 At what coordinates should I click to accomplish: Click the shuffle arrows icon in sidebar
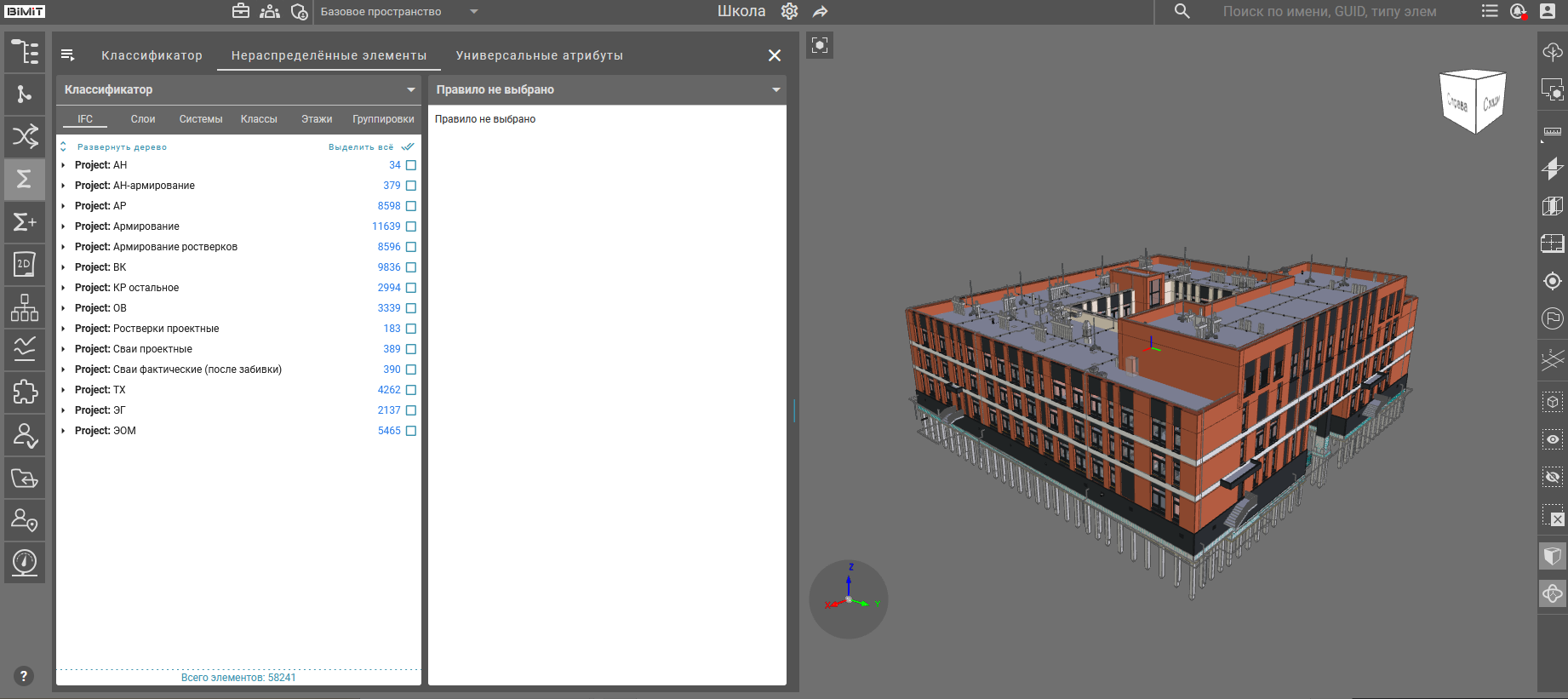[25, 136]
